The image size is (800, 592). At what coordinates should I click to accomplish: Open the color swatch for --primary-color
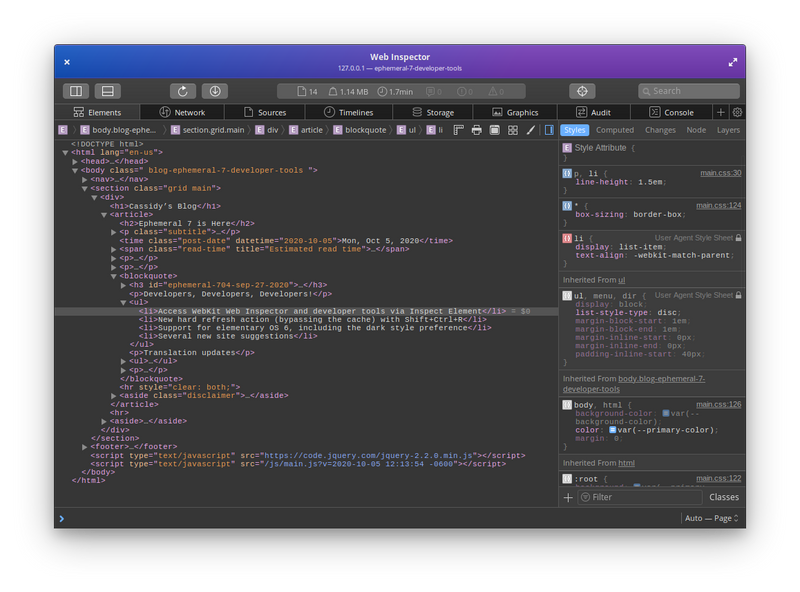pos(613,430)
